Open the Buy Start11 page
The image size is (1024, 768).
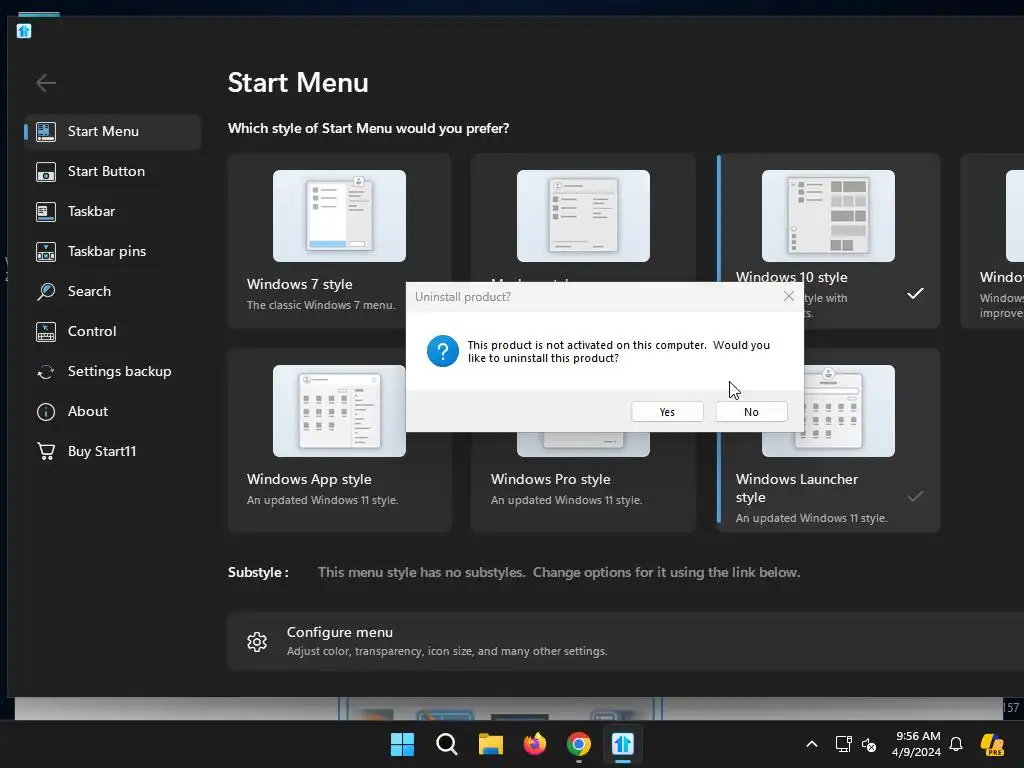pos(112,451)
